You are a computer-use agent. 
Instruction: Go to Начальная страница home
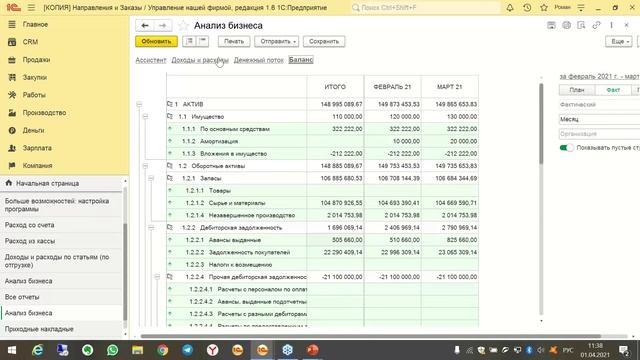[x=47, y=183]
